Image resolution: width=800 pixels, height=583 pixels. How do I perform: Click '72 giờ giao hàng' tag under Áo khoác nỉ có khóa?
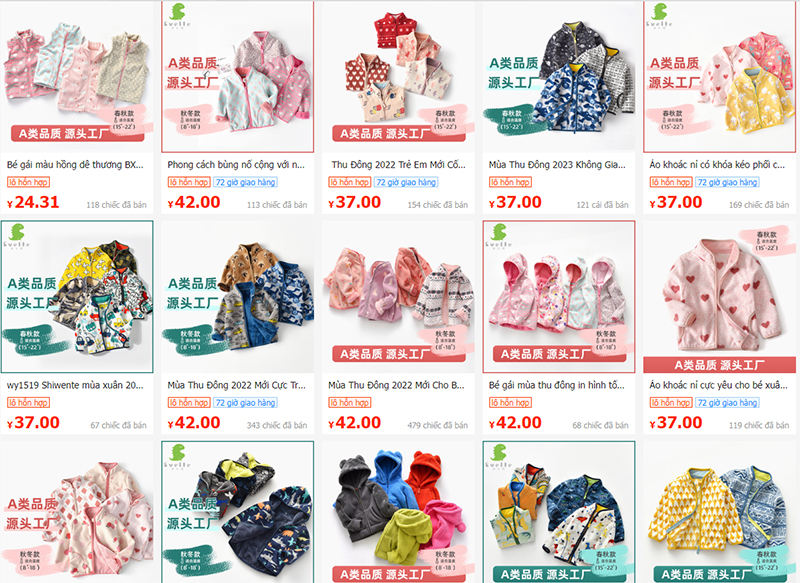[727, 182]
